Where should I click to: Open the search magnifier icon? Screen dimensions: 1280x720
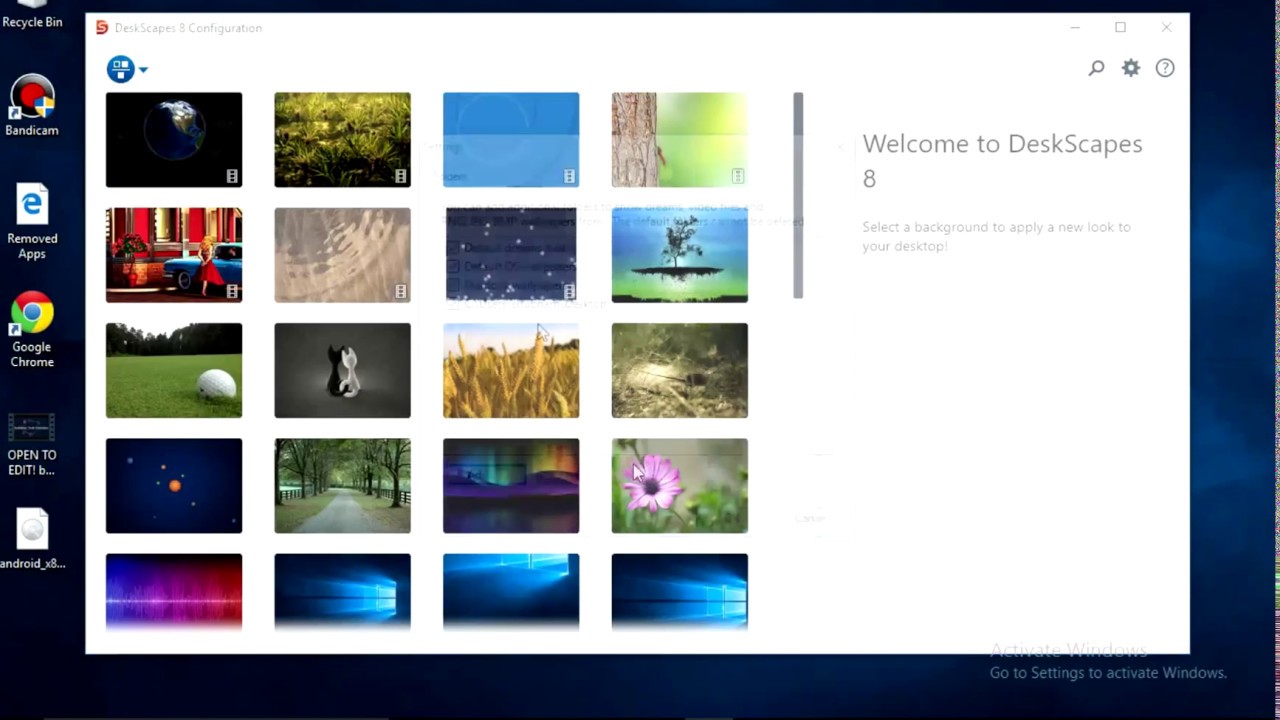click(1096, 68)
